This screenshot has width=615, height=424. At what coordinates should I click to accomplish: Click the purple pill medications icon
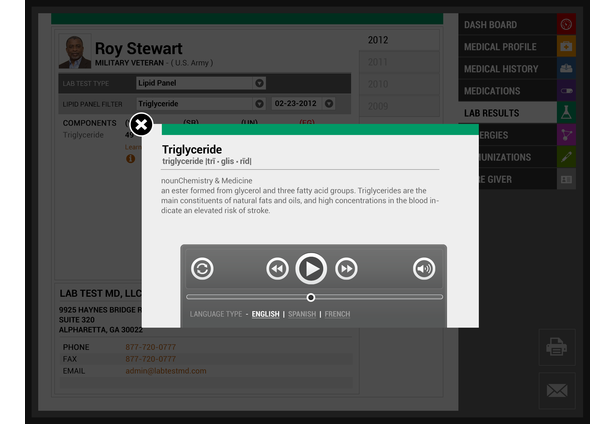click(566, 91)
